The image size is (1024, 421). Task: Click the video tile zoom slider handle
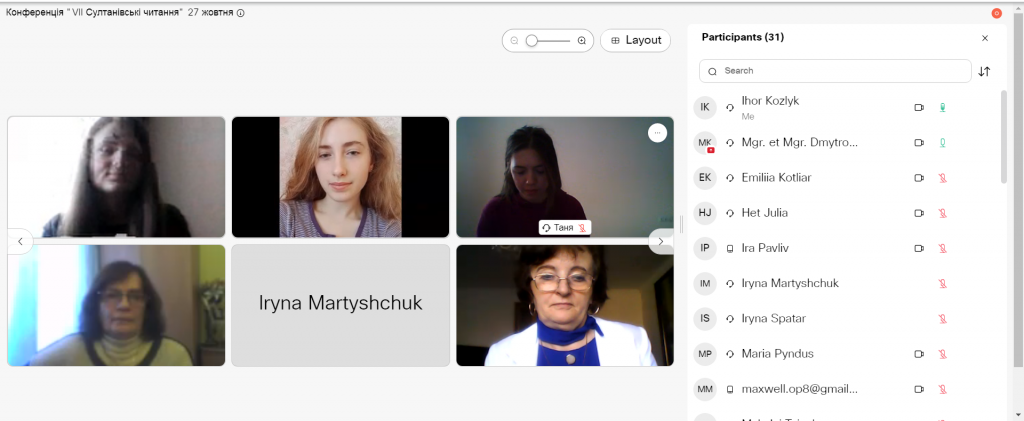(x=532, y=40)
